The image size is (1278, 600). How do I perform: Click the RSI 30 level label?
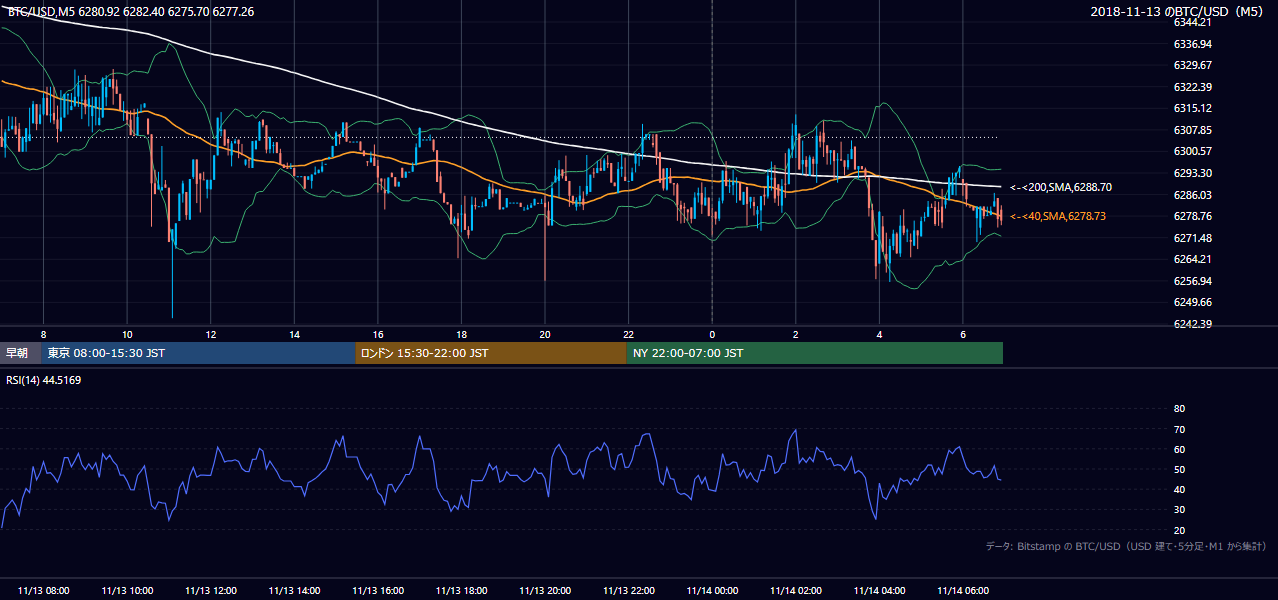[x=1179, y=510]
